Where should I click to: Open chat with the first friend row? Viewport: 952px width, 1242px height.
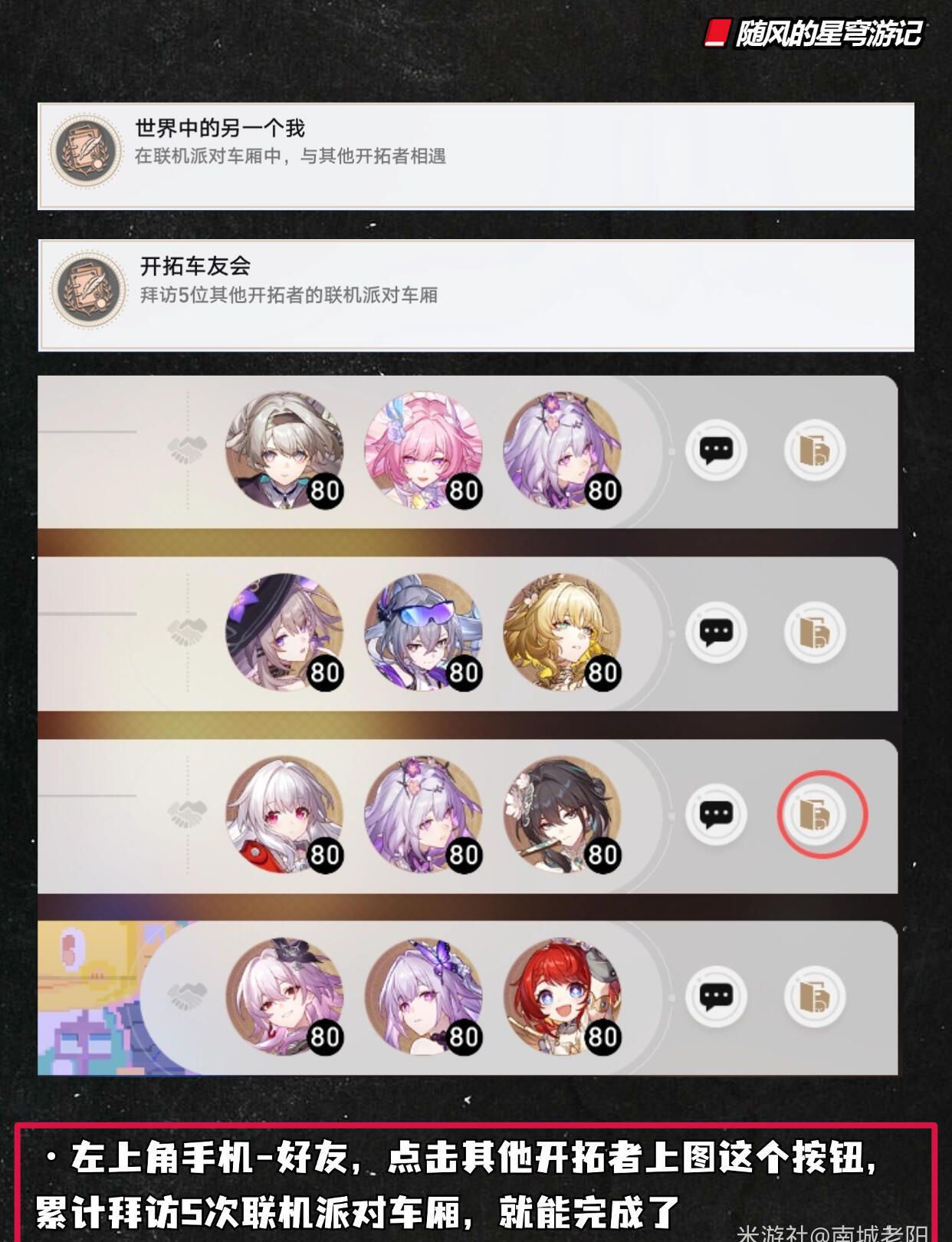(x=716, y=450)
